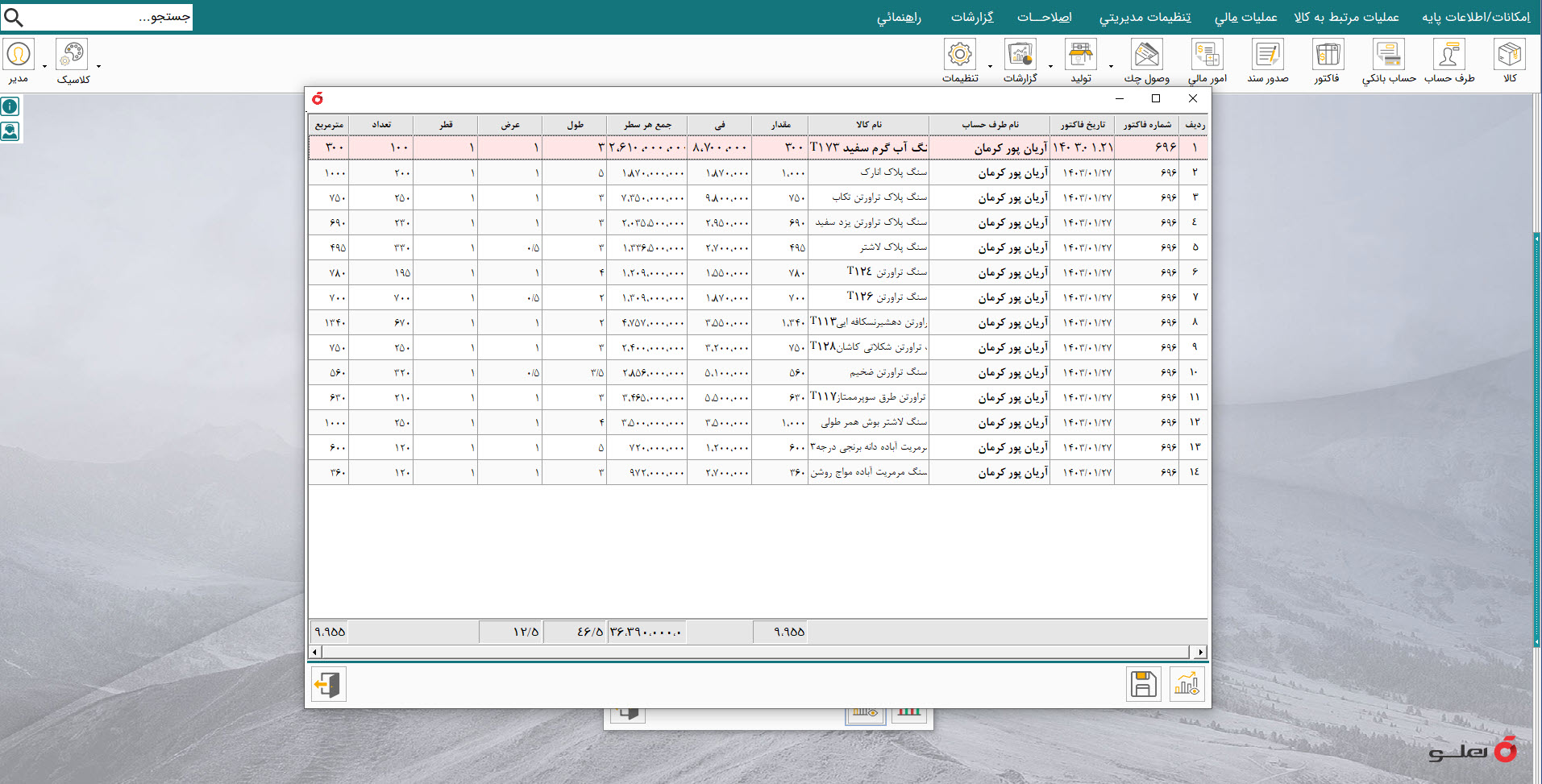The width and height of the screenshot is (1542, 784).
Task: Expand the dropdown arrow beside گزارشات toolbar icon
Action: 1050,66
